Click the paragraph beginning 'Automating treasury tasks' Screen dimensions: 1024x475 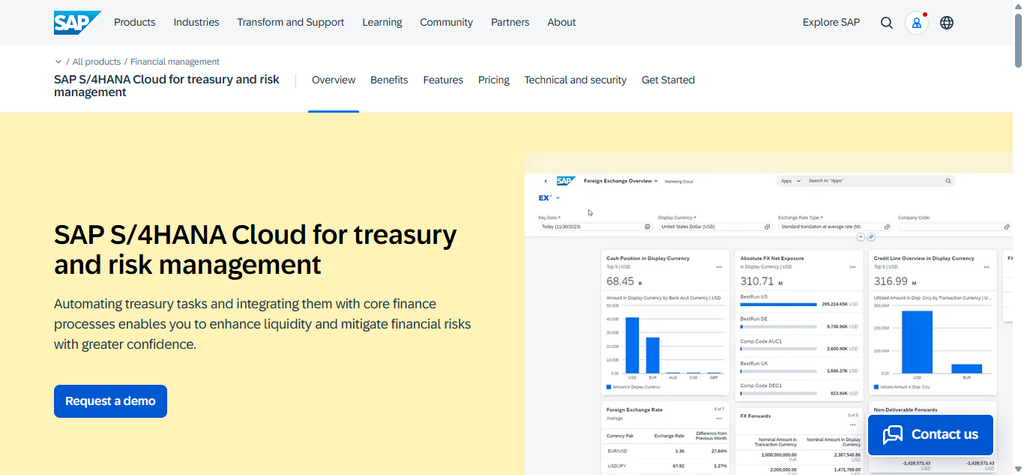tap(263, 324)
